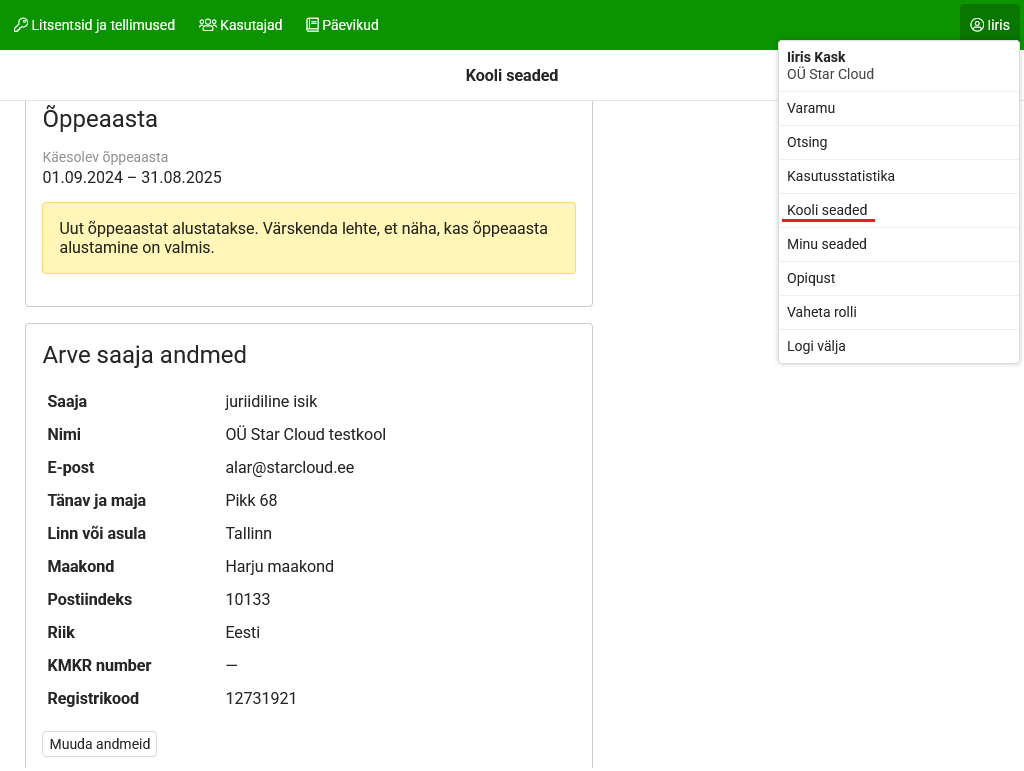Click the school year date range

pos(132,178)
